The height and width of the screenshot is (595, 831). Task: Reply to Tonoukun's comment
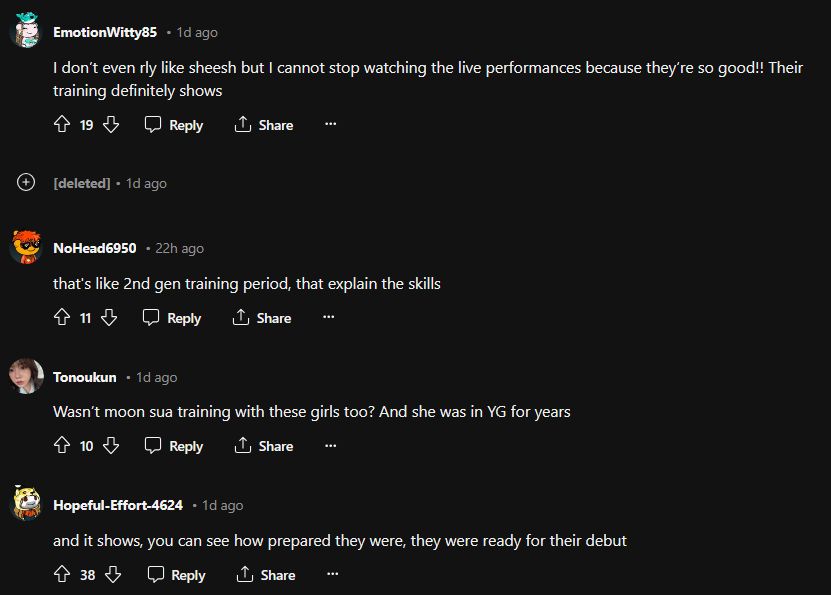pyautogui.click(x=174, y=446)
